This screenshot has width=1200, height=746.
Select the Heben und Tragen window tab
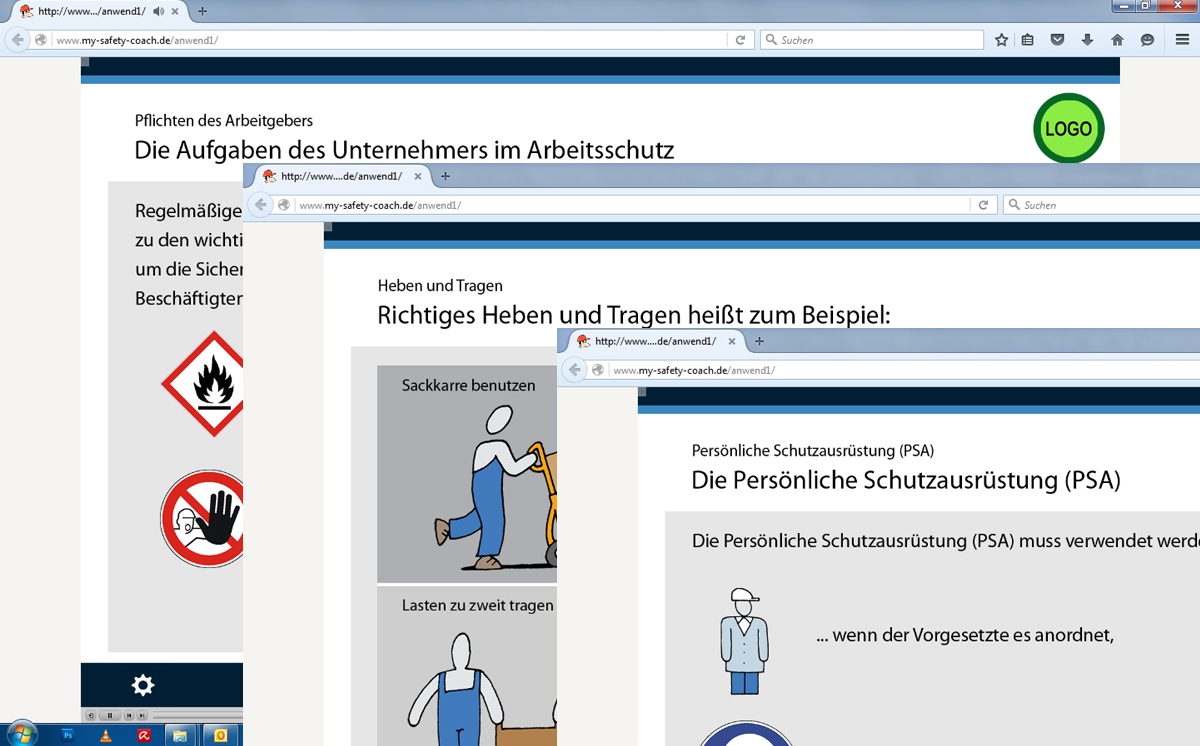point(340,176)
